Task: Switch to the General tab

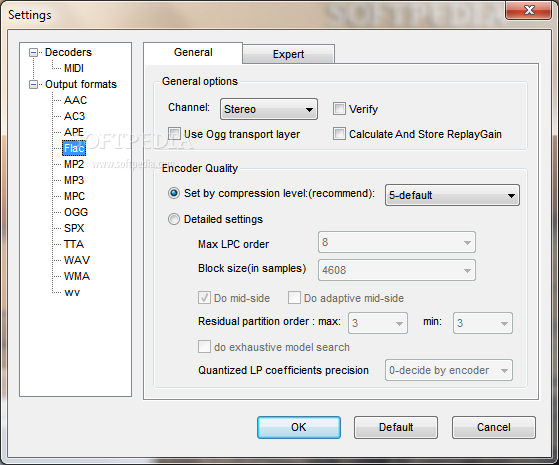Action: pyautogui.click(x=193, y=53)
